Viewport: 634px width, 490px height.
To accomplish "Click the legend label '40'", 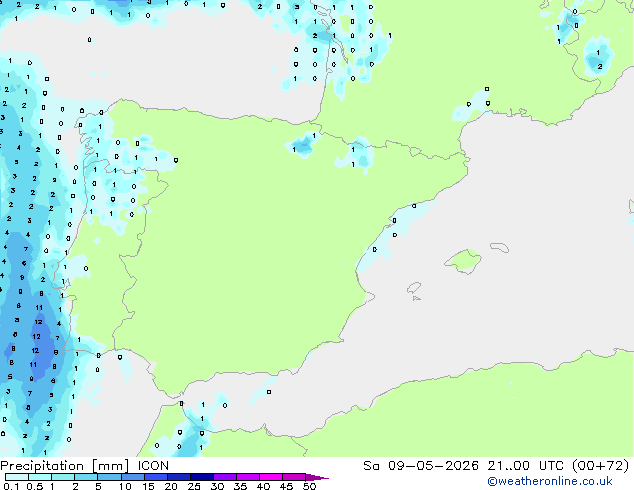I will coord(263,486).
